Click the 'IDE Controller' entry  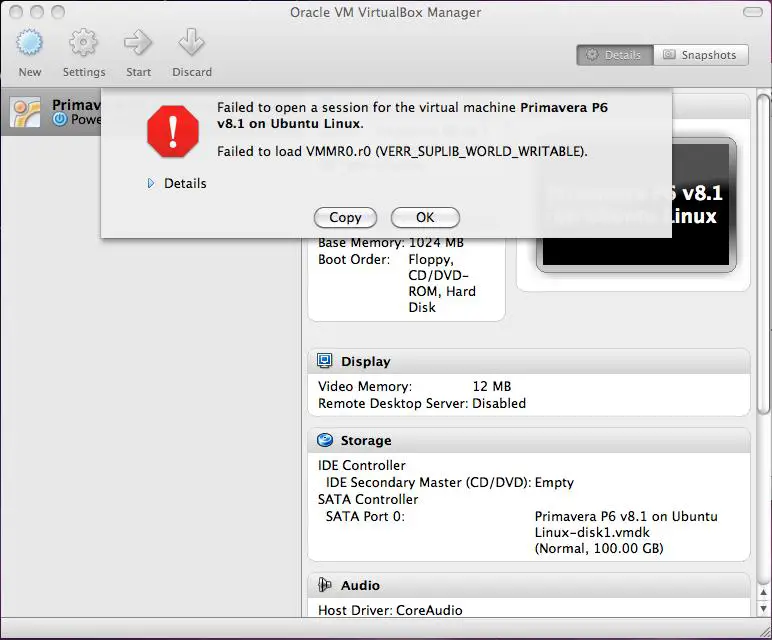[x=362, y=465]
